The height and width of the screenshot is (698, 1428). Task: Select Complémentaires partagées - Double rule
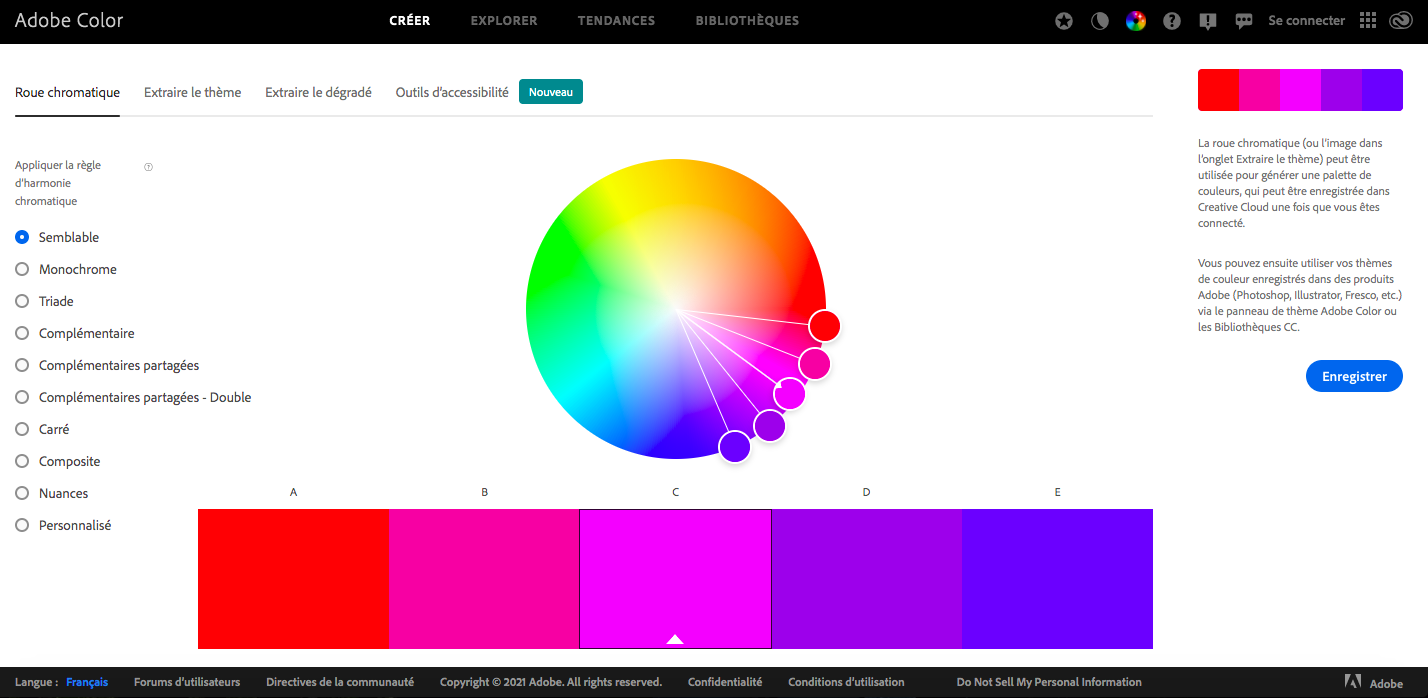(x=133, y=397)
